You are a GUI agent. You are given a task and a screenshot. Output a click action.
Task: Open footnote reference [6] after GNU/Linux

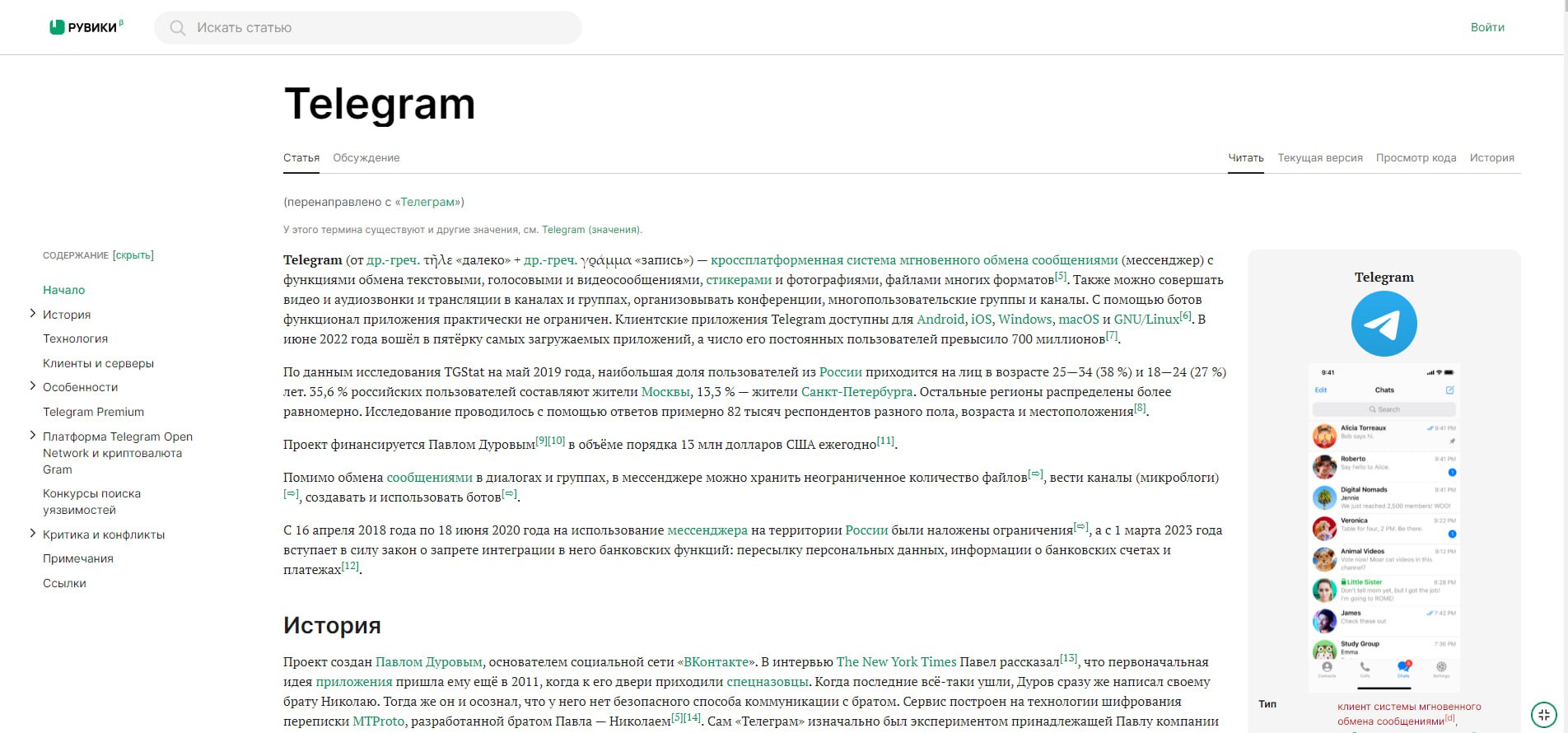pos(1185,315)
